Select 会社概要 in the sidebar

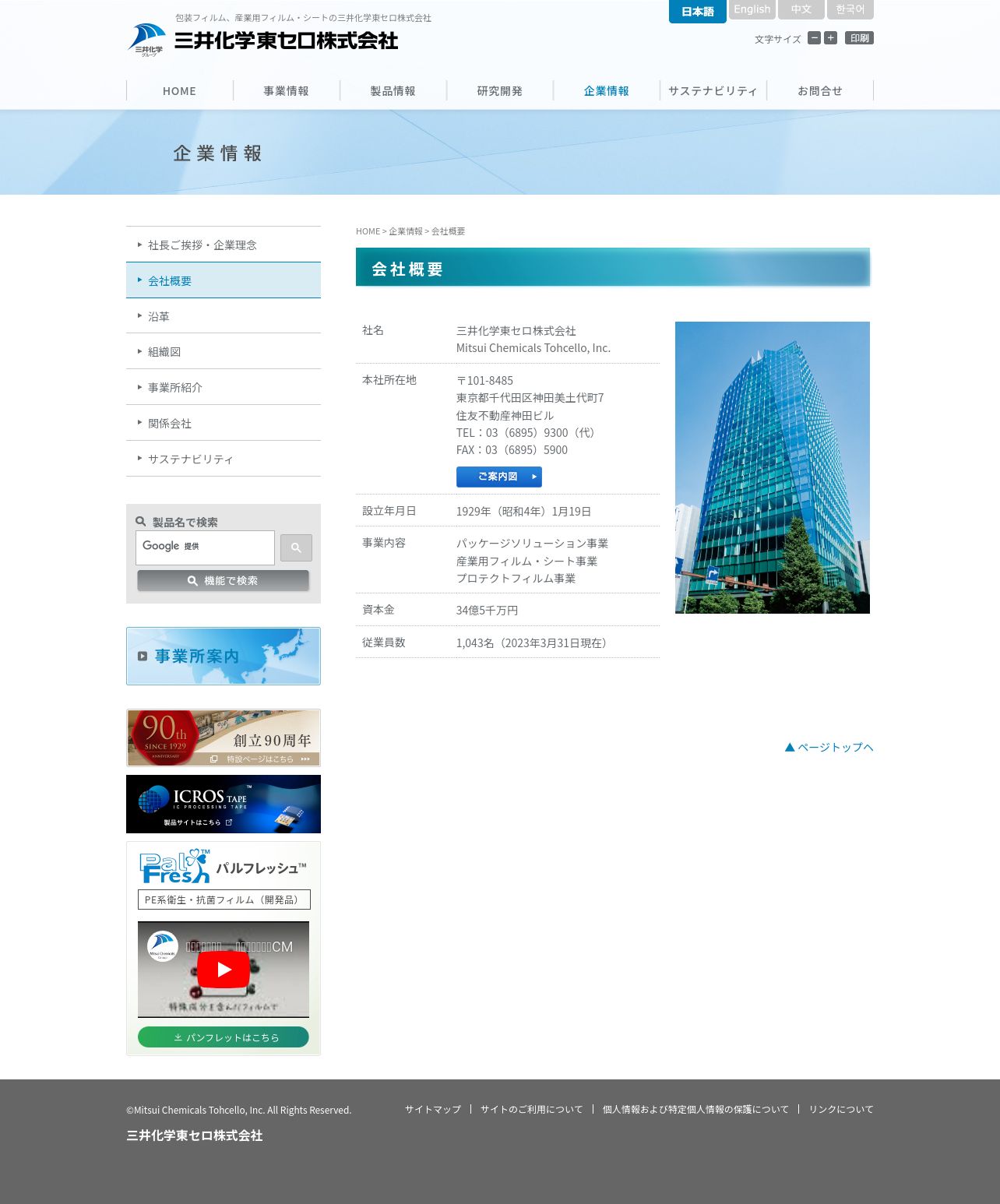[x=224, y=280]
